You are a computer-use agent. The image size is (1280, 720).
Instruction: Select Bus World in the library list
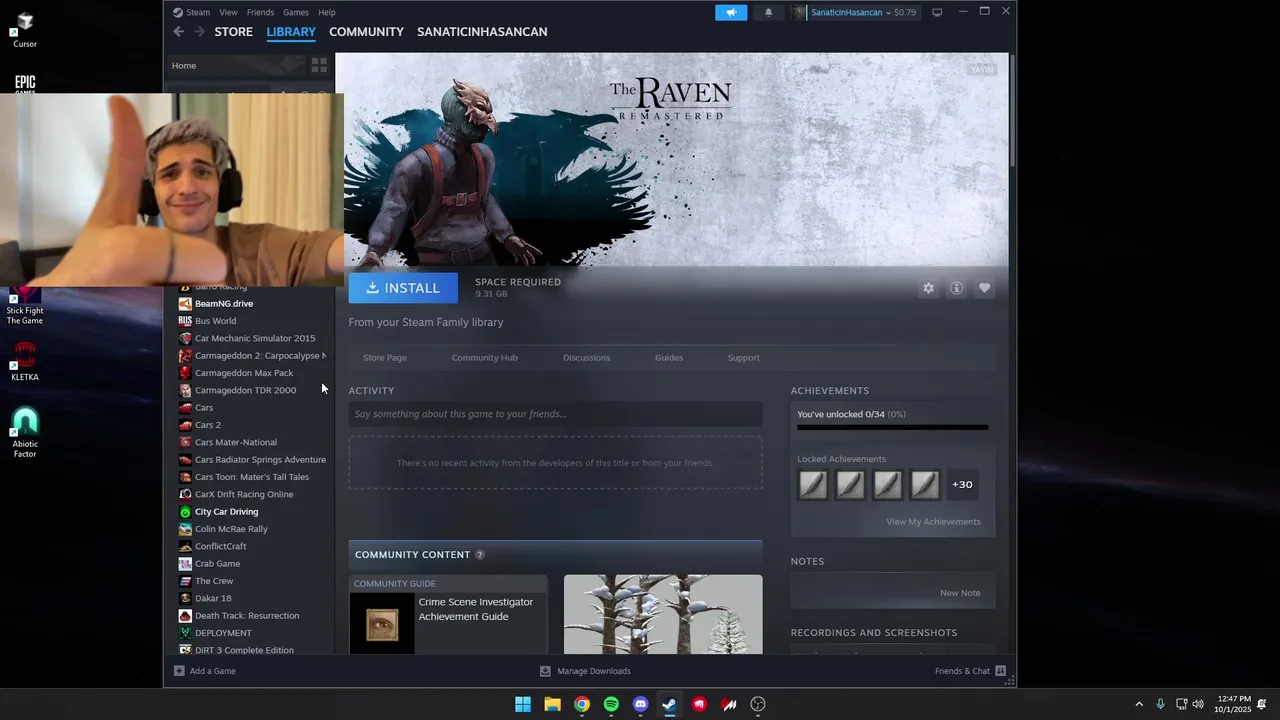click(215, 321)
